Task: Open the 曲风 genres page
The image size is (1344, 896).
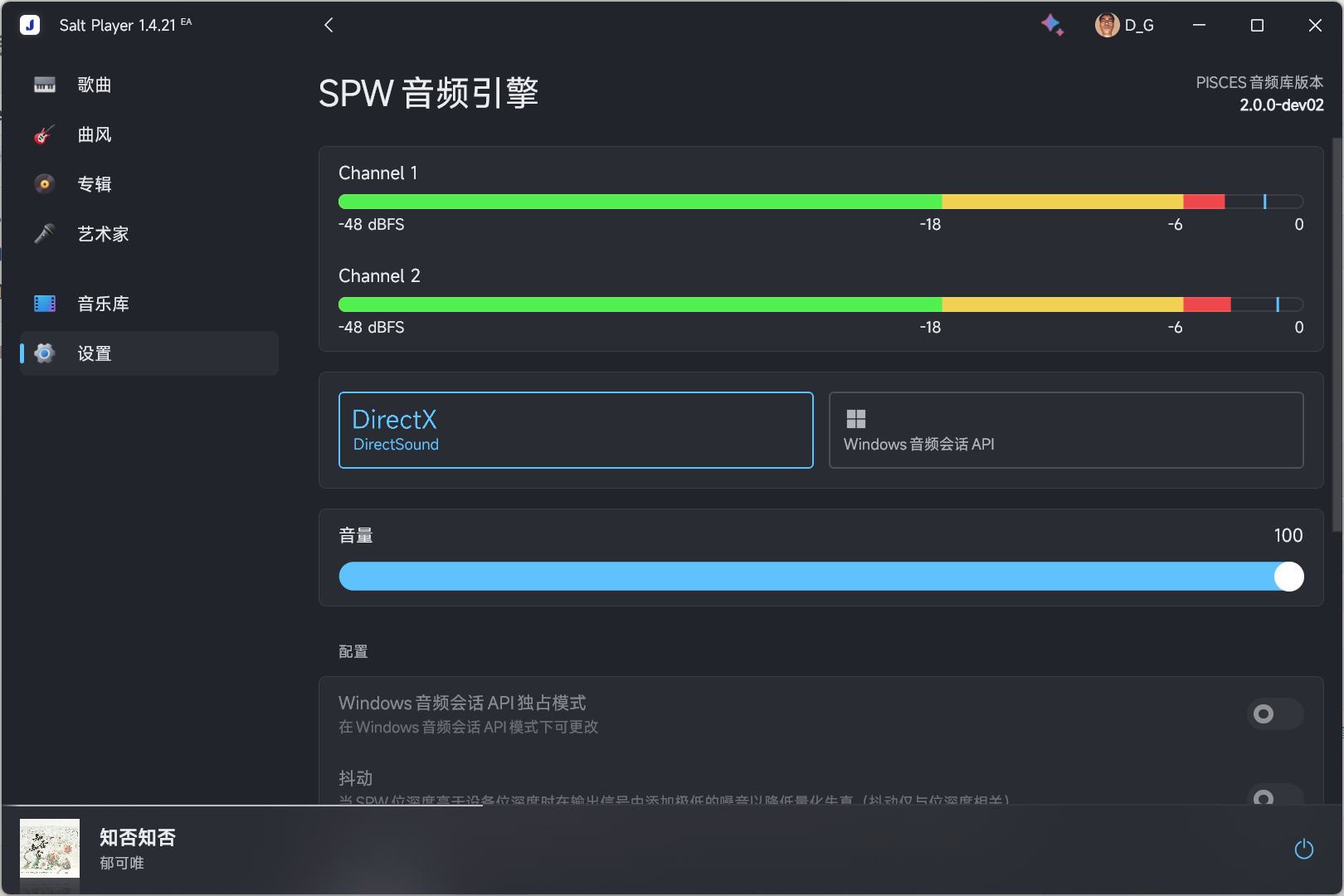Action: click(149, 134)
